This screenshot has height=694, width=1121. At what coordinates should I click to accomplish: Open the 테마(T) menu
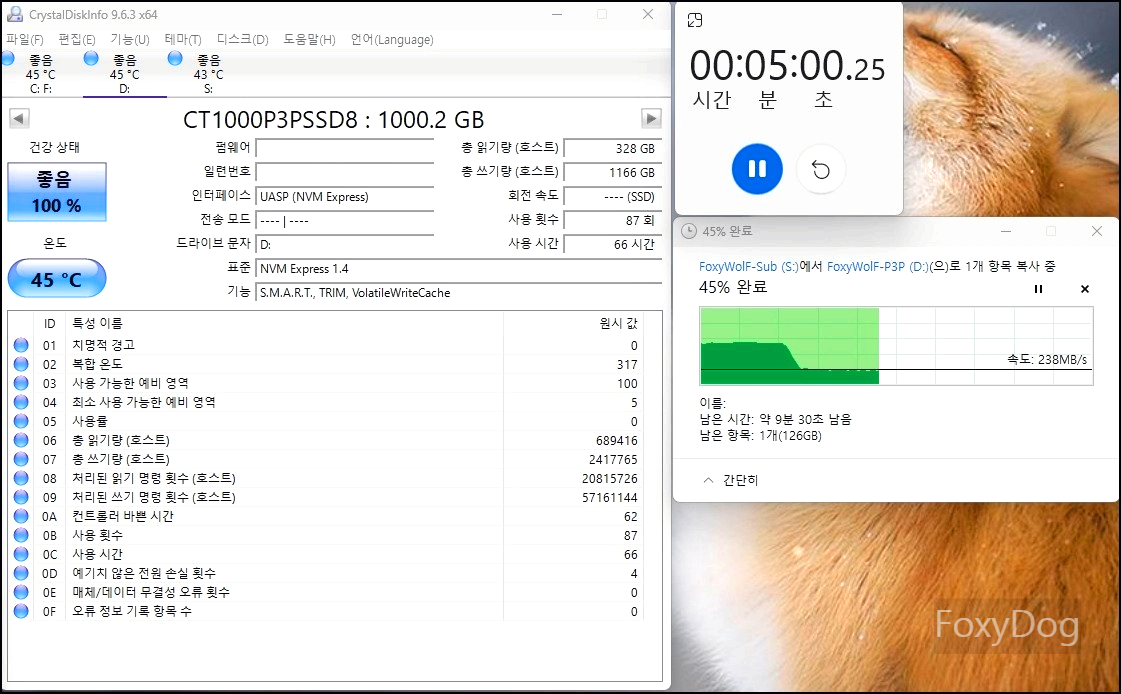[183, 39]
